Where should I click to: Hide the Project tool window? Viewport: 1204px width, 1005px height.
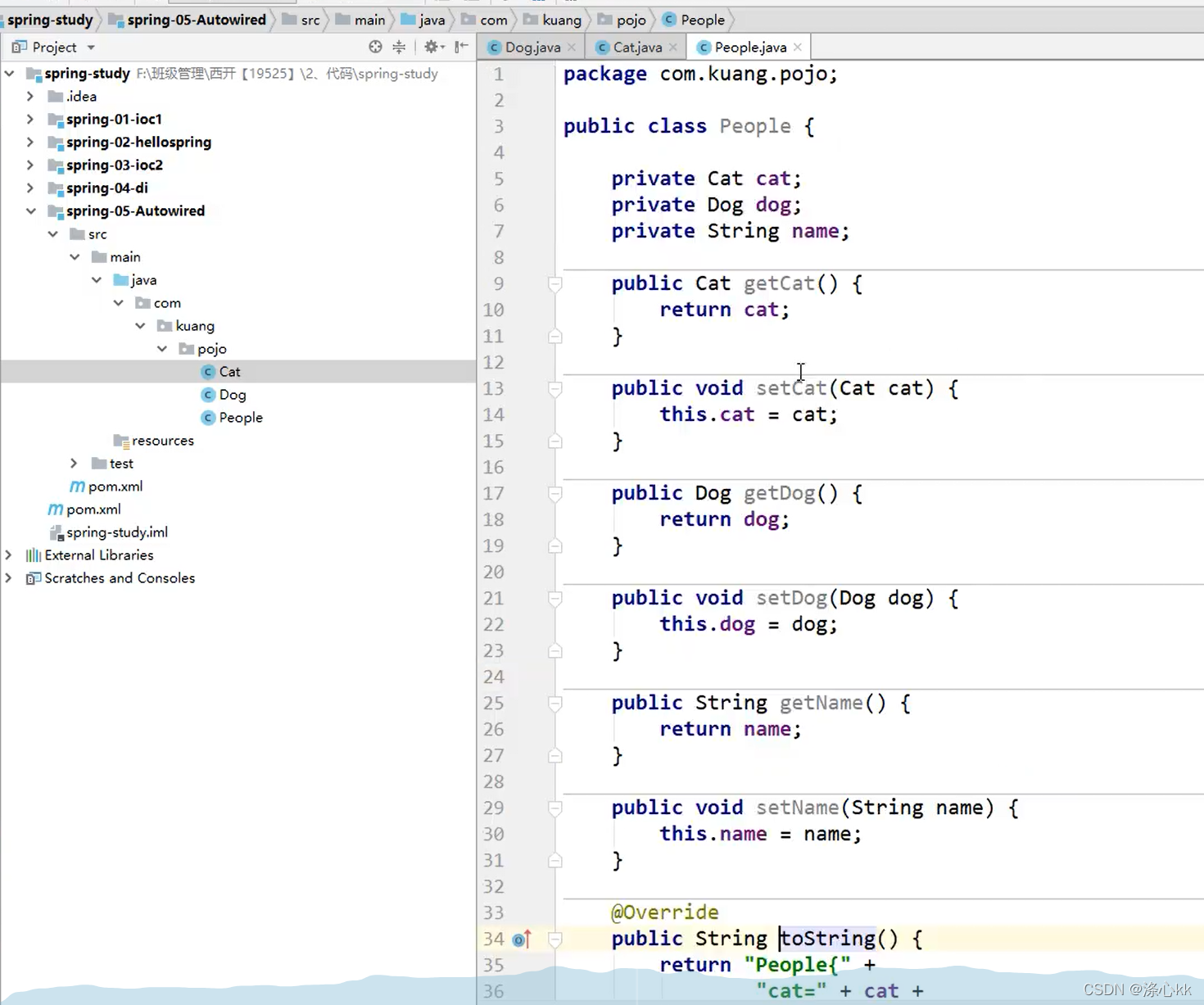[462, 47]
